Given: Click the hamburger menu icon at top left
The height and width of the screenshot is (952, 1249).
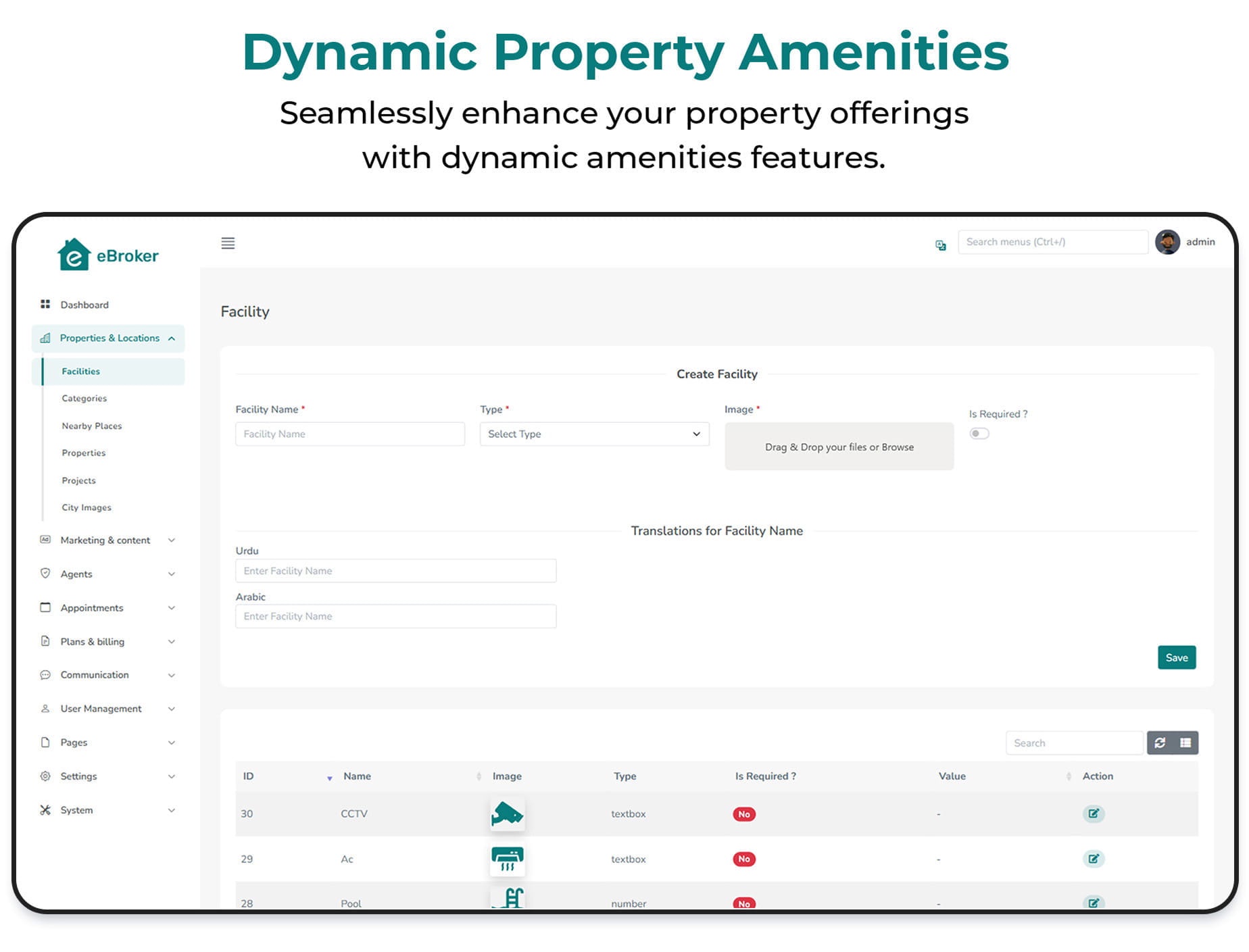Looking at the screenshot, I should tap(228, 243).
